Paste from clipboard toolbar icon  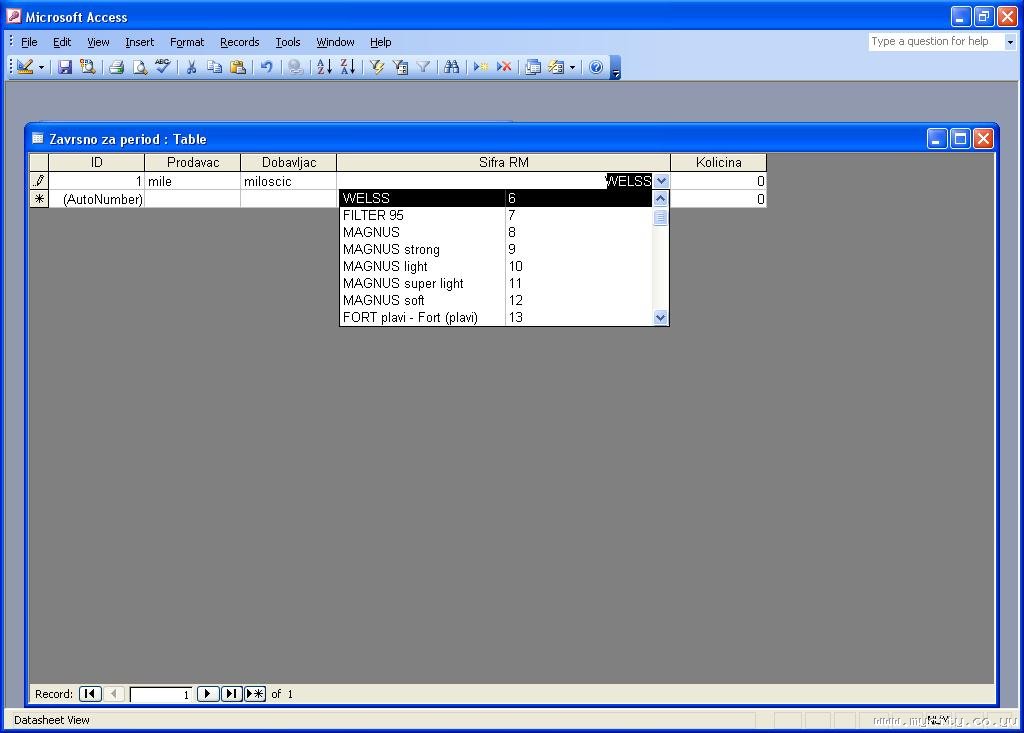click(238, 67)
